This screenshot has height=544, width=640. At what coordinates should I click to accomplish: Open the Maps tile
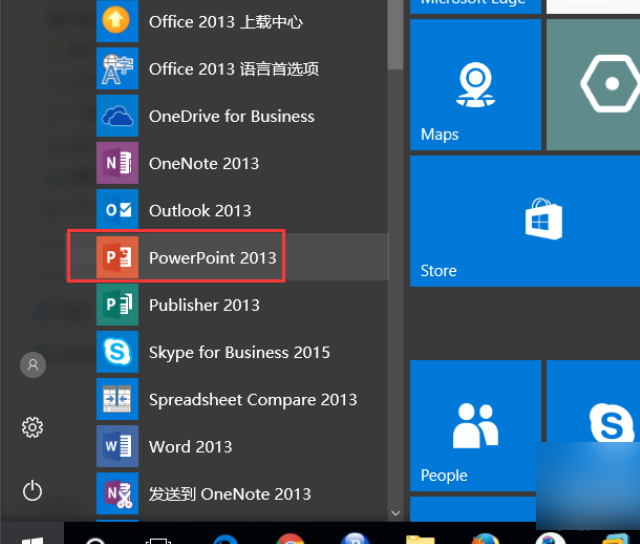point(476,84)
